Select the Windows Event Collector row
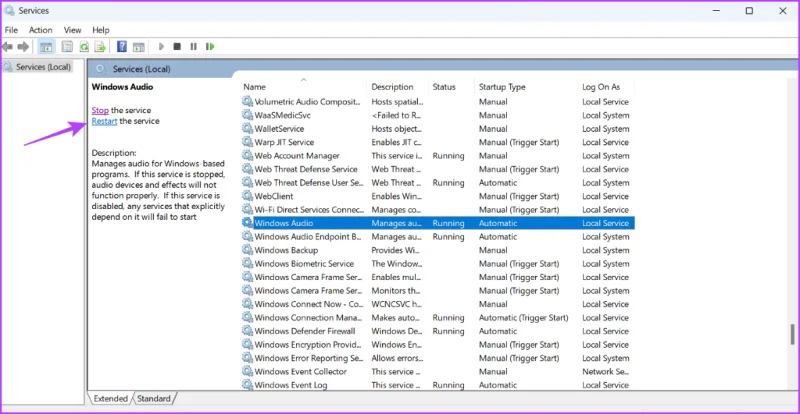The height and width of the screenshot is (414, 800). click(438, 372)
